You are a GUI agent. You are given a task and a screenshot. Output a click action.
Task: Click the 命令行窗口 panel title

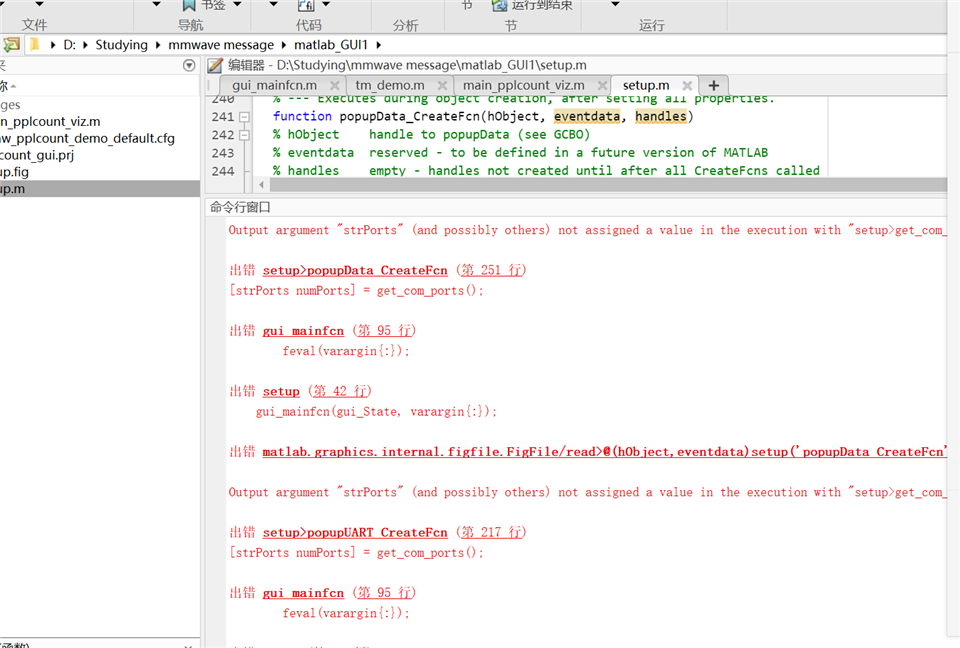pos(240,207)
